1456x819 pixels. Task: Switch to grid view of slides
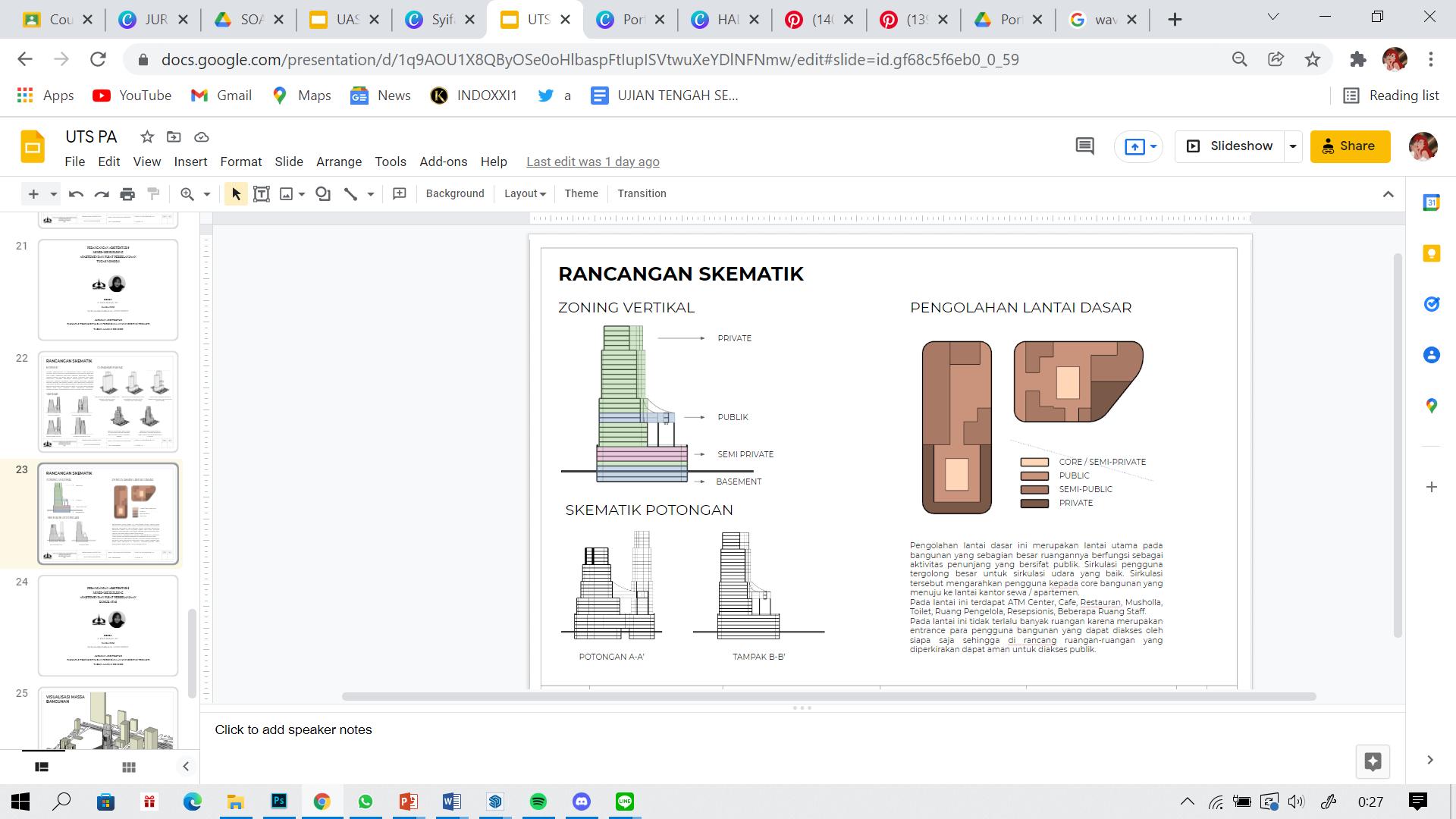(x=129, y=767)
